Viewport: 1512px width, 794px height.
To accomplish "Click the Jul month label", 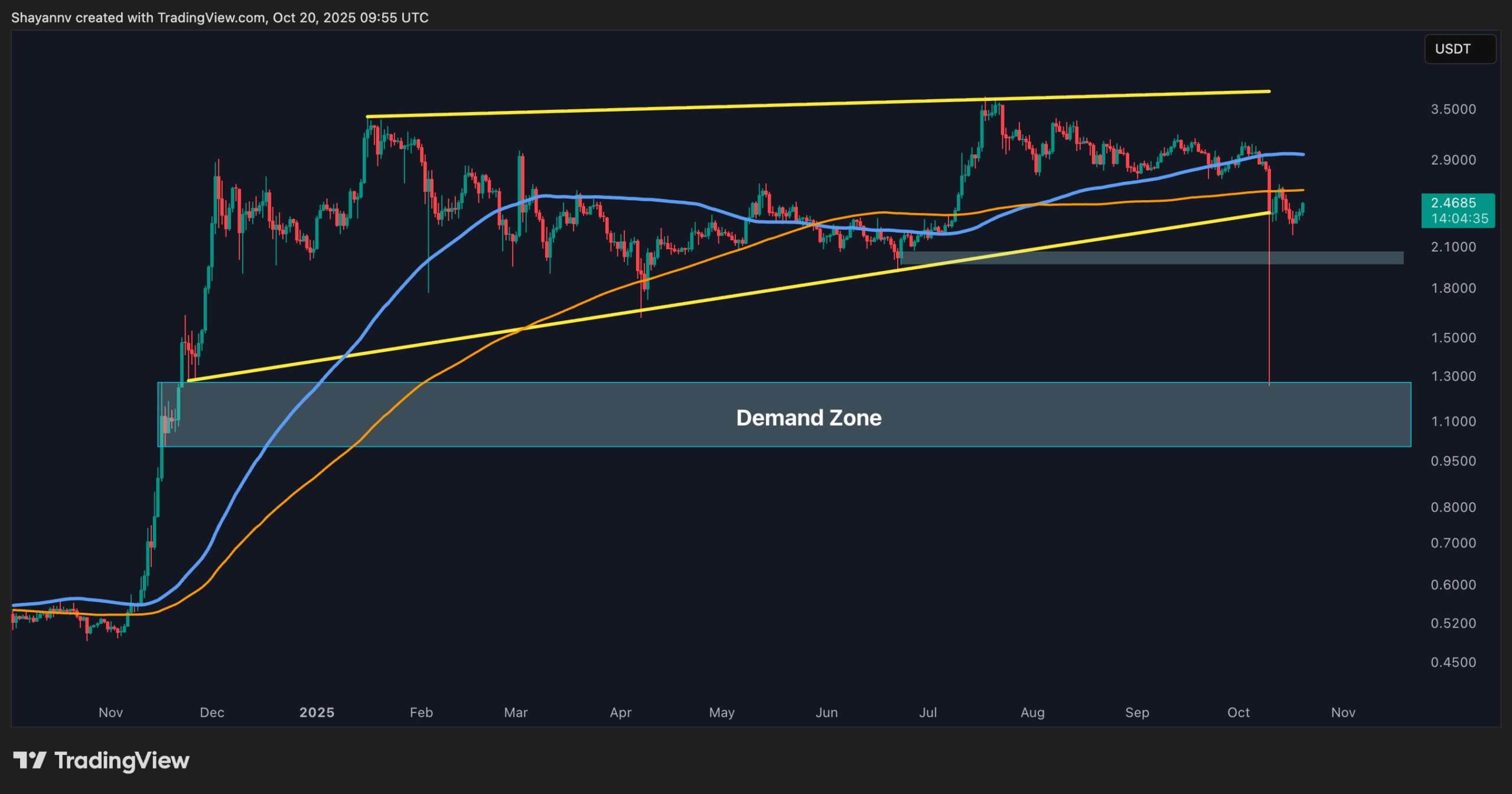I will pyautogui.click(x=928, y=713).
